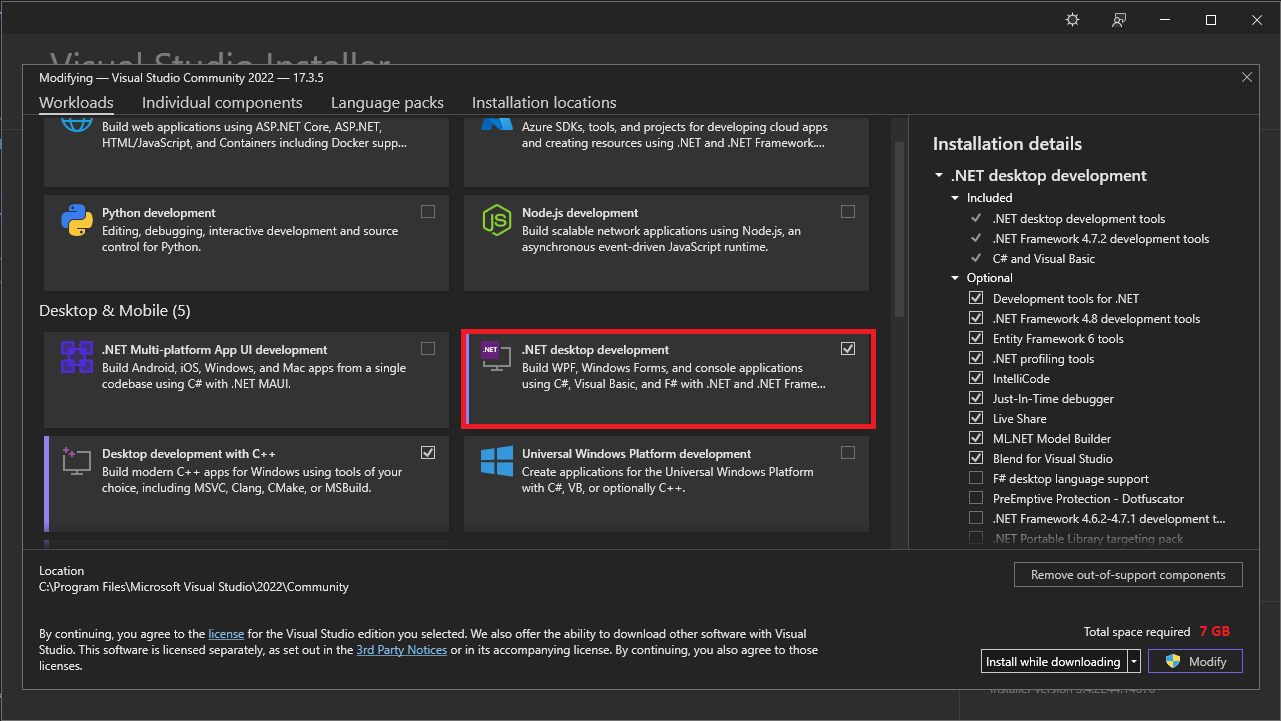The image size is (1281, 721).
Task: Click the .NET desktop development monitor icon
Action: click(x=495, y=357)
